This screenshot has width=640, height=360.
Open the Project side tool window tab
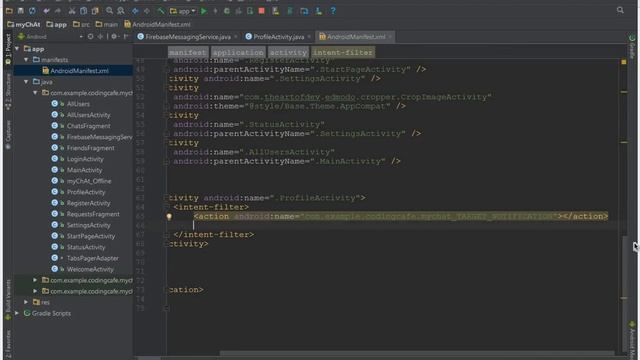[x=8, y=49]
